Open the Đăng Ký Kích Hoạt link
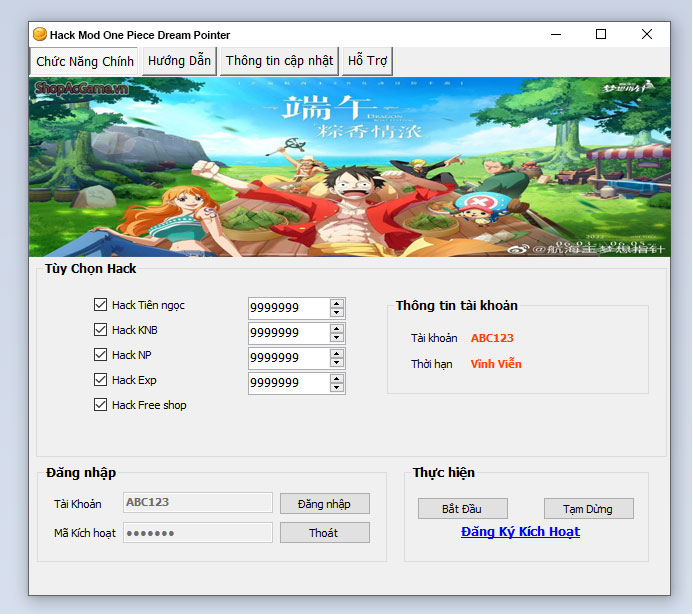693x616 pixels. (x=520, y=532)
